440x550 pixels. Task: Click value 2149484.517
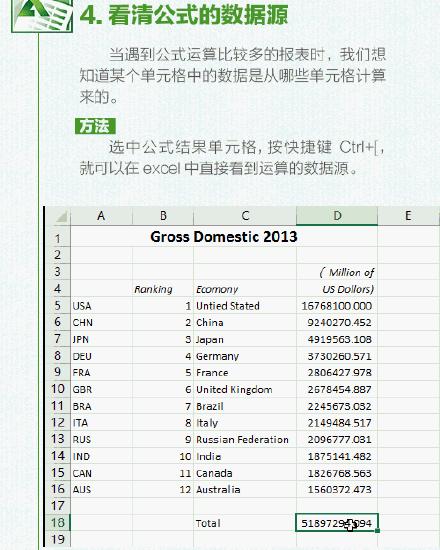pyautogui.click(x=337, y=423)
